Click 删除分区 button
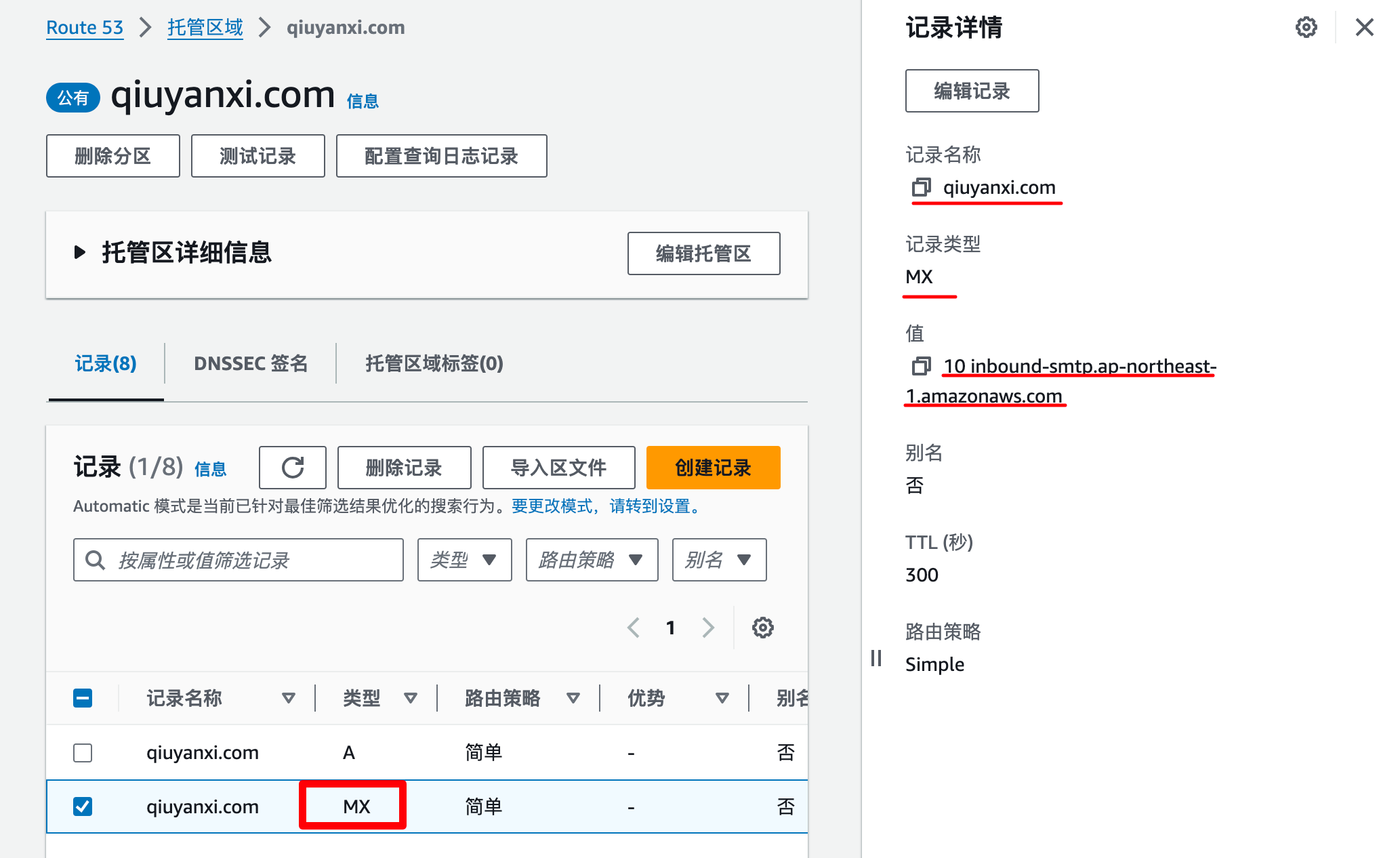 (113, 156)
